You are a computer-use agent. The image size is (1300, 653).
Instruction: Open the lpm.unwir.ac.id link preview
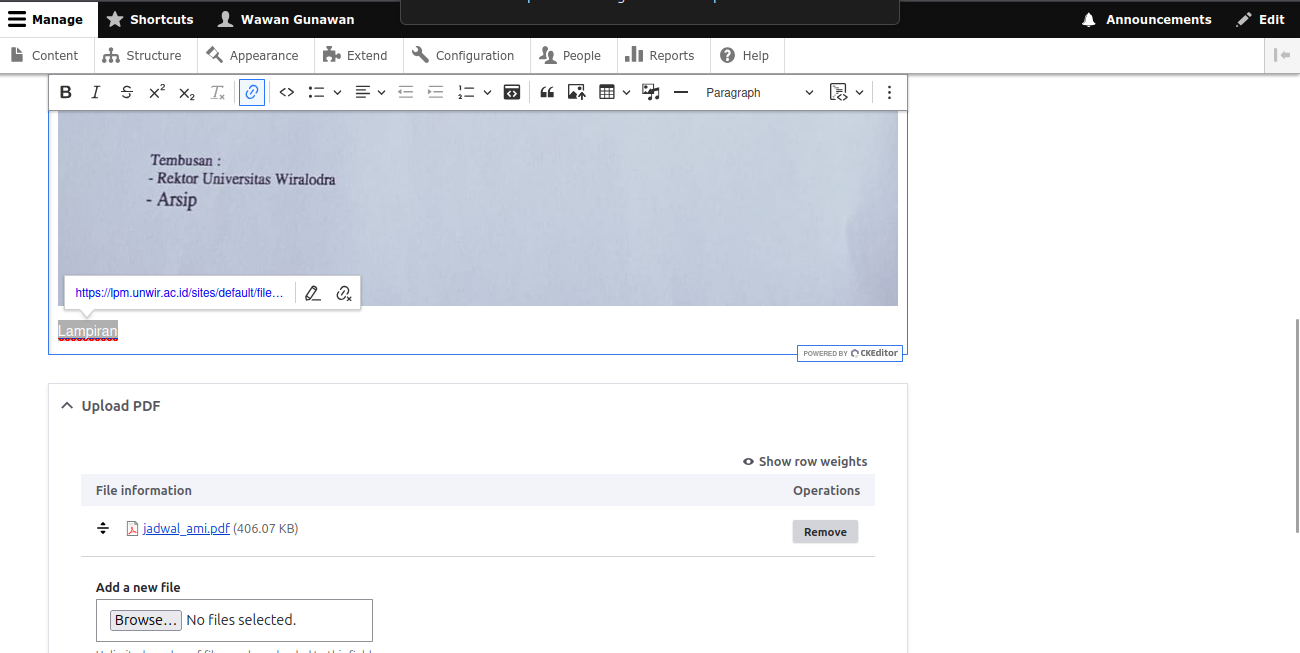click(x=180, y=293)
